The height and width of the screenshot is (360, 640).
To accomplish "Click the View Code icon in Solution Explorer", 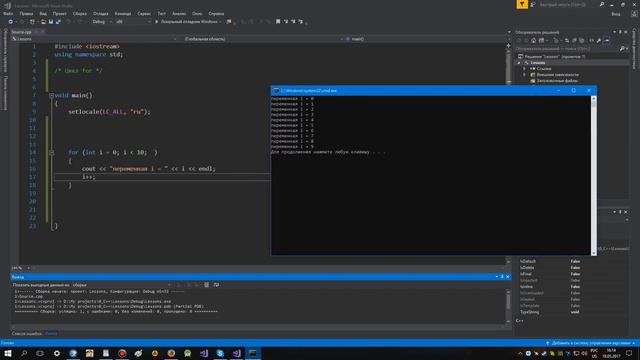I will [x=591, y=40].
